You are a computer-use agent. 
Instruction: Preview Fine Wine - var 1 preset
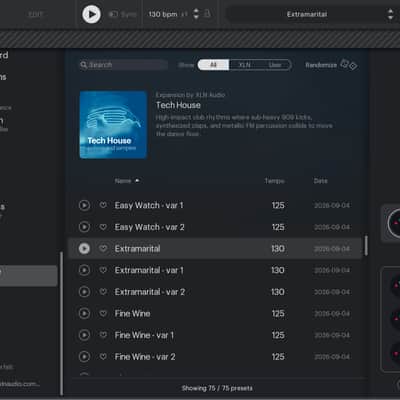tap(84, 335)
